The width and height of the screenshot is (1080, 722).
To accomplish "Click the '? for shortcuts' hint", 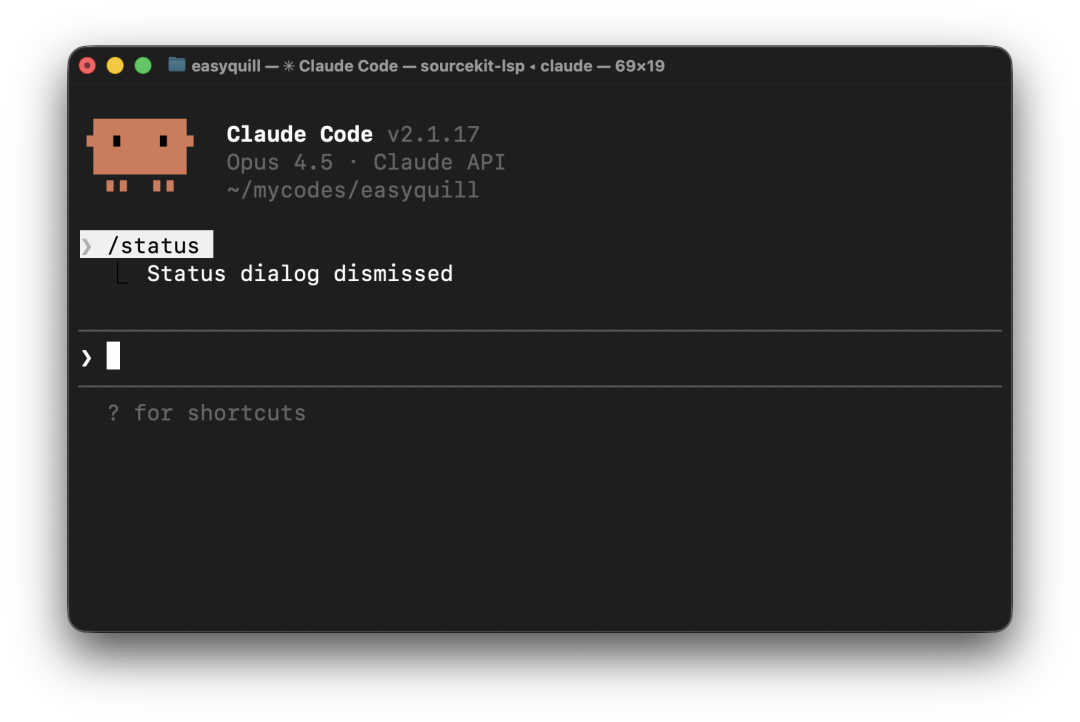I will [x=207, y=413].
